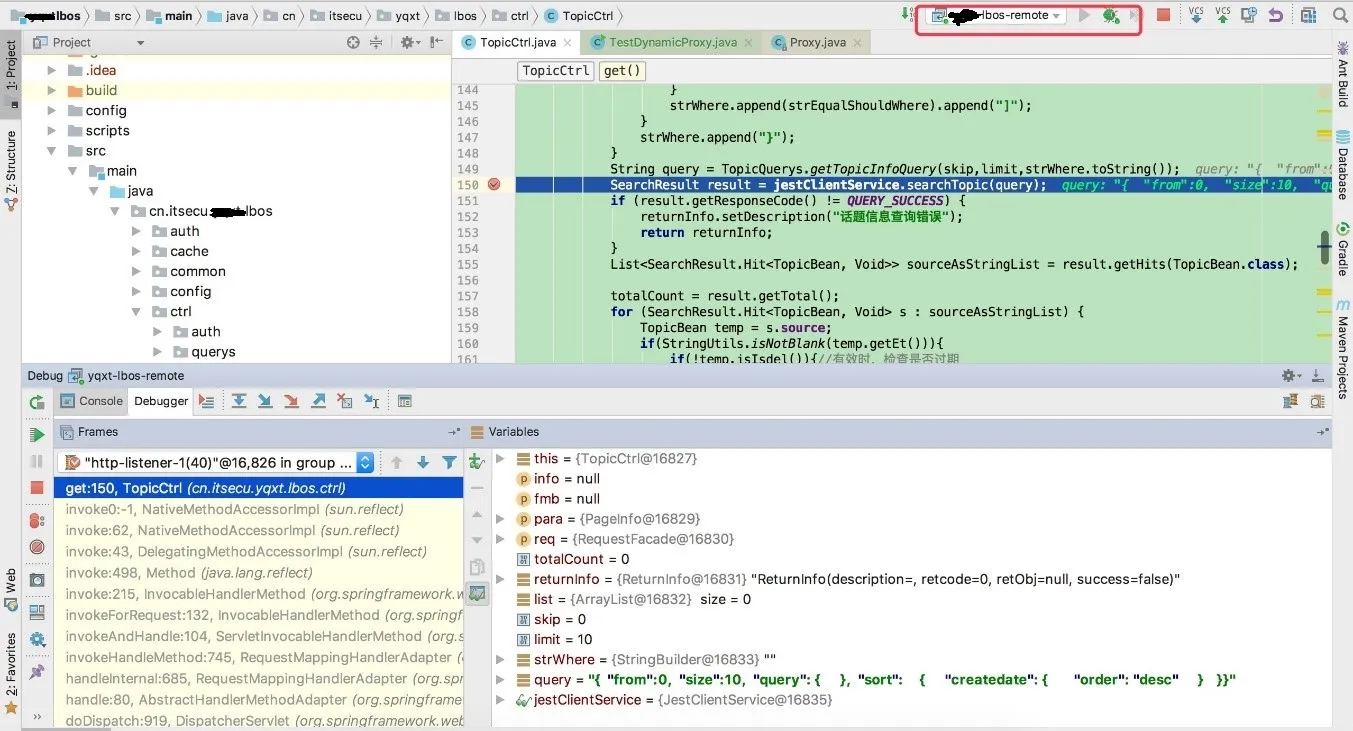Open the debug sidebar Settings gear

(37, 640)
